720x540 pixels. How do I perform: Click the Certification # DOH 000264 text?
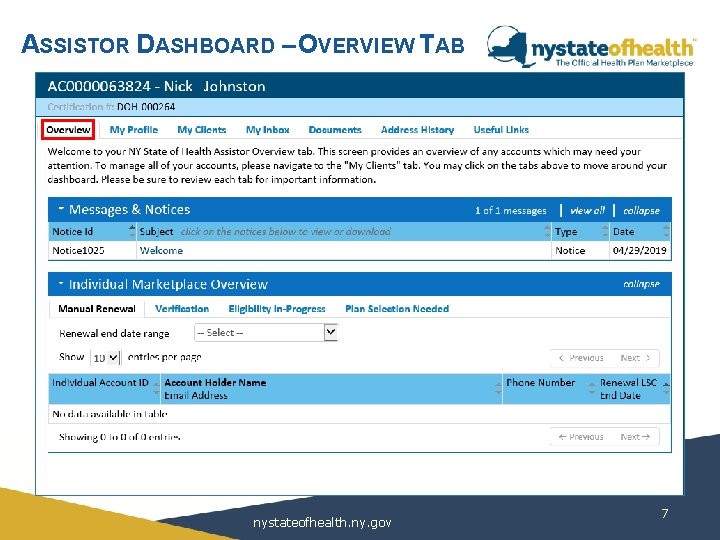point(111,107)
